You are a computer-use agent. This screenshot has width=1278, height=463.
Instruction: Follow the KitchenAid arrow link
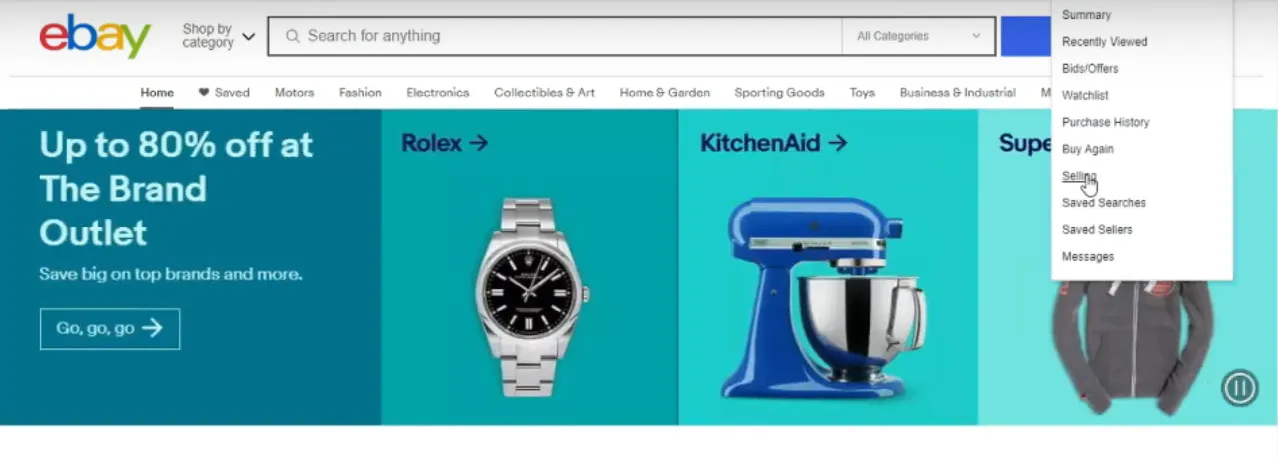point(773,143)
